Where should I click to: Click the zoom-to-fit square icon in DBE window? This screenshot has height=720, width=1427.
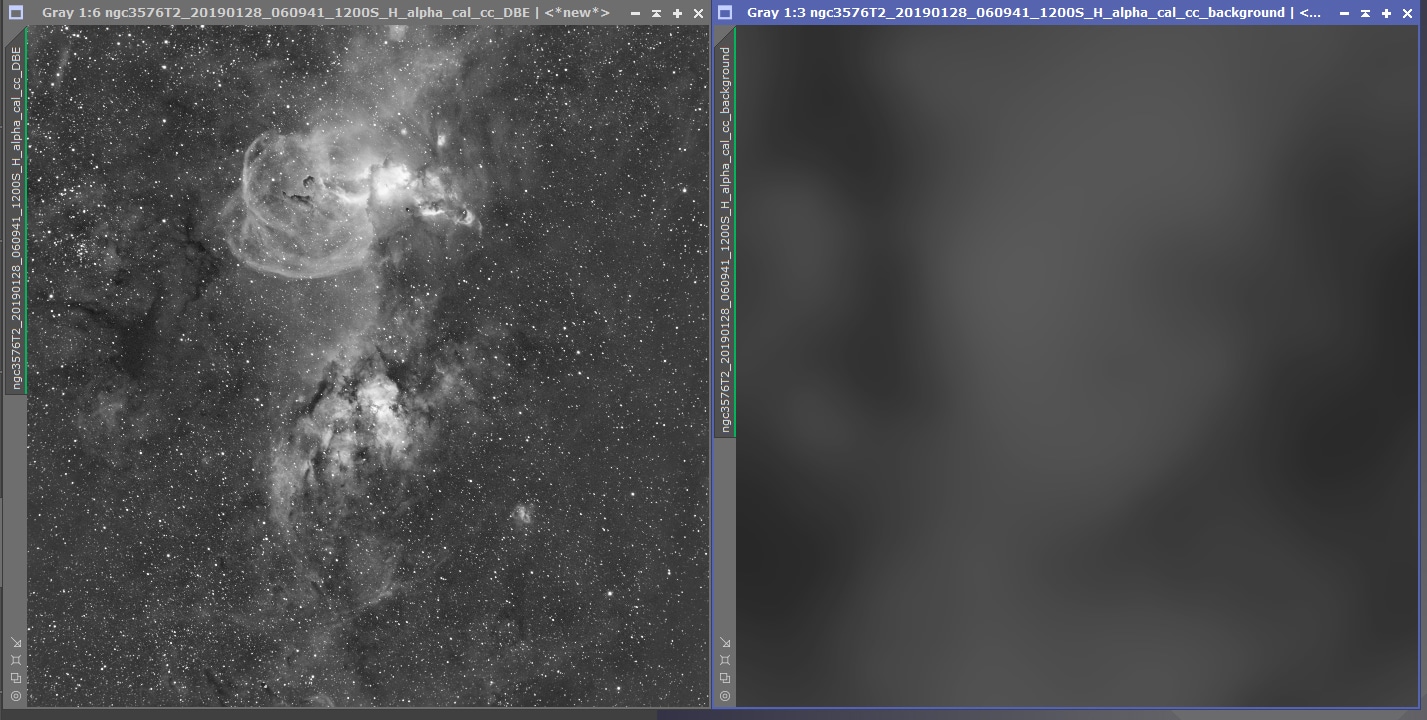click(x=16, y=661)
